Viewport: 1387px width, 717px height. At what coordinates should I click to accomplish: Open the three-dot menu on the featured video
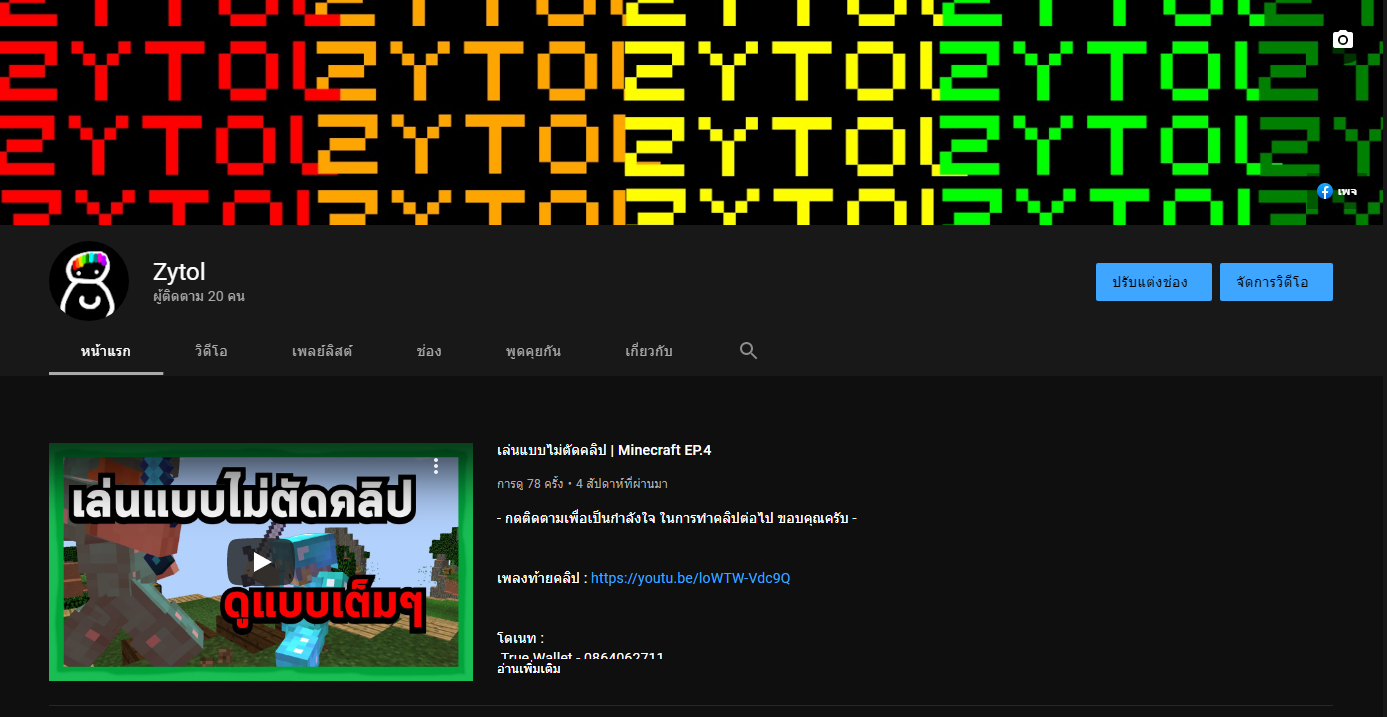tap(436, 466)
